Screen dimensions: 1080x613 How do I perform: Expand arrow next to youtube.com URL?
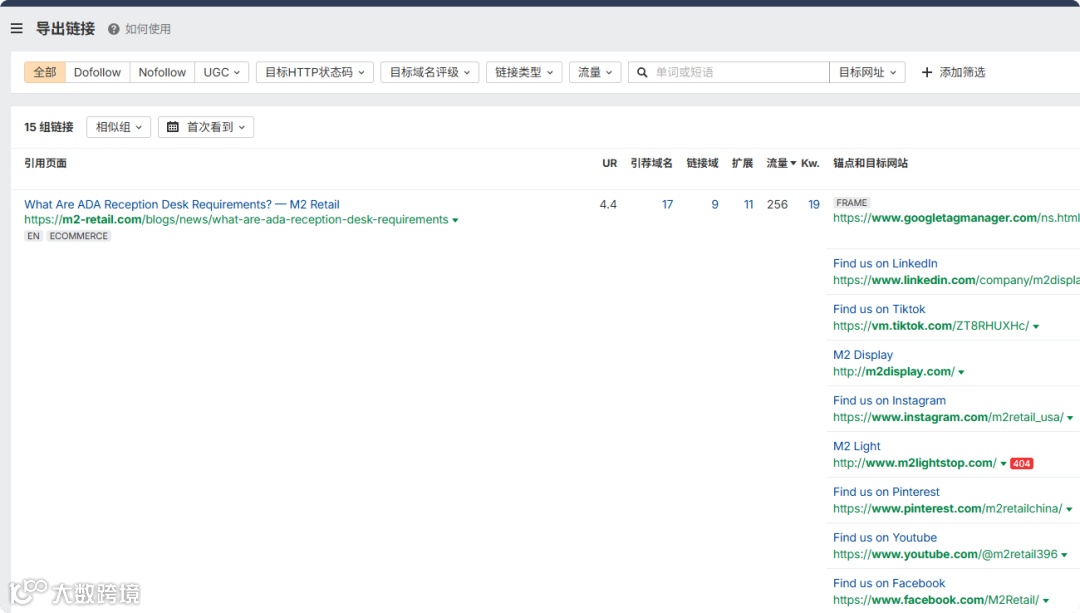[1064, 555]
